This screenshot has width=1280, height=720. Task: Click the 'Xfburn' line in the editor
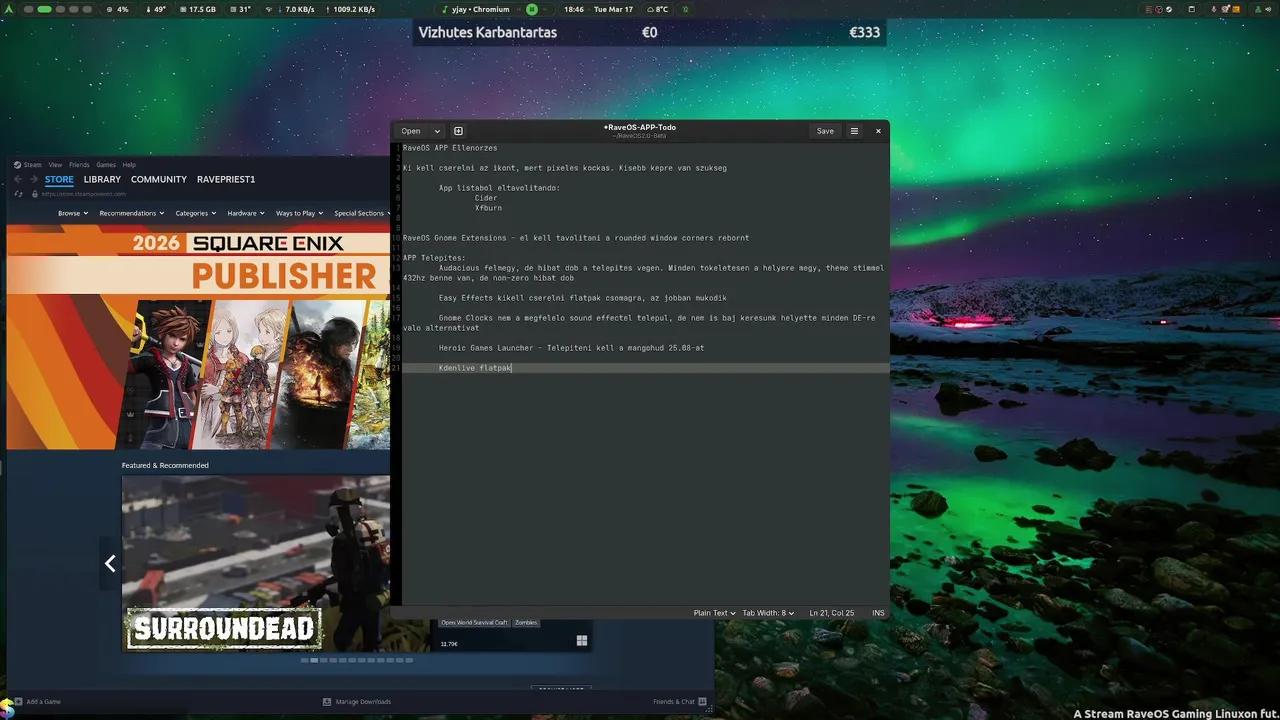click(x=488, y=208)
